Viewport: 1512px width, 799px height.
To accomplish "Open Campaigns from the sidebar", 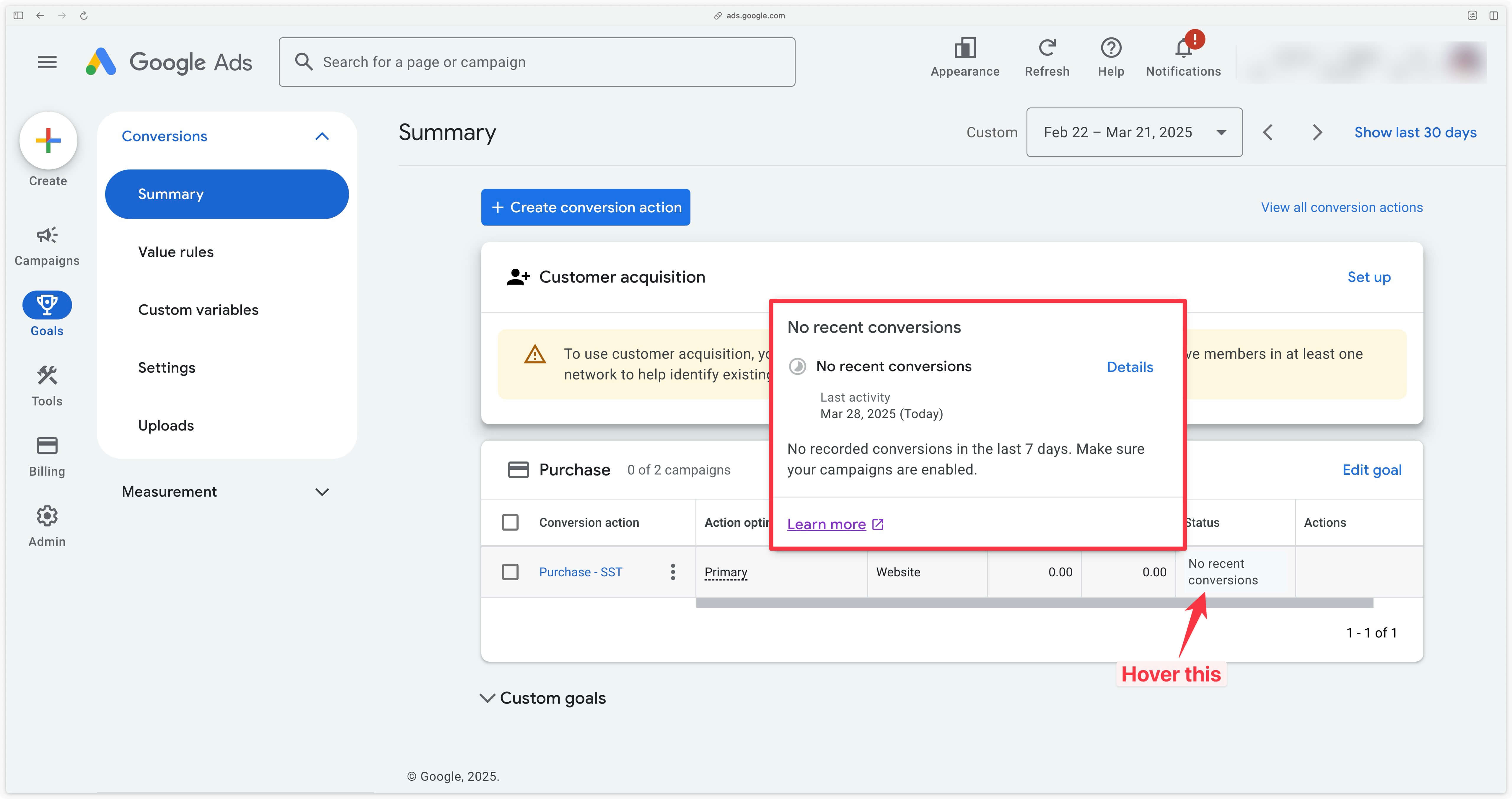I will 47,247.
